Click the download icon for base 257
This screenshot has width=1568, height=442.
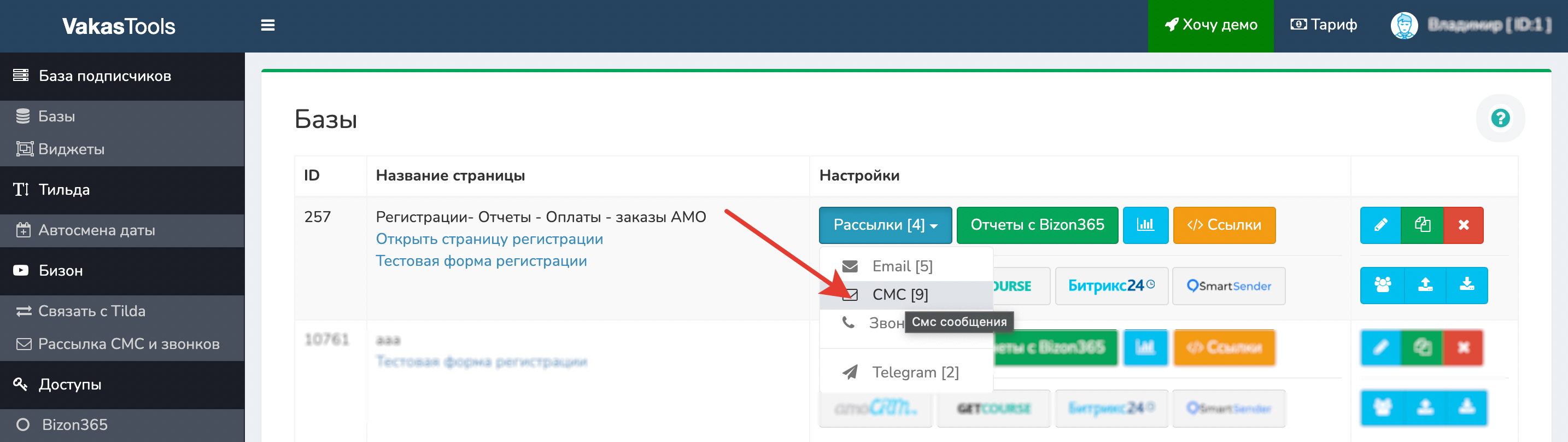pyautogui.click(x=1467, y=285)
